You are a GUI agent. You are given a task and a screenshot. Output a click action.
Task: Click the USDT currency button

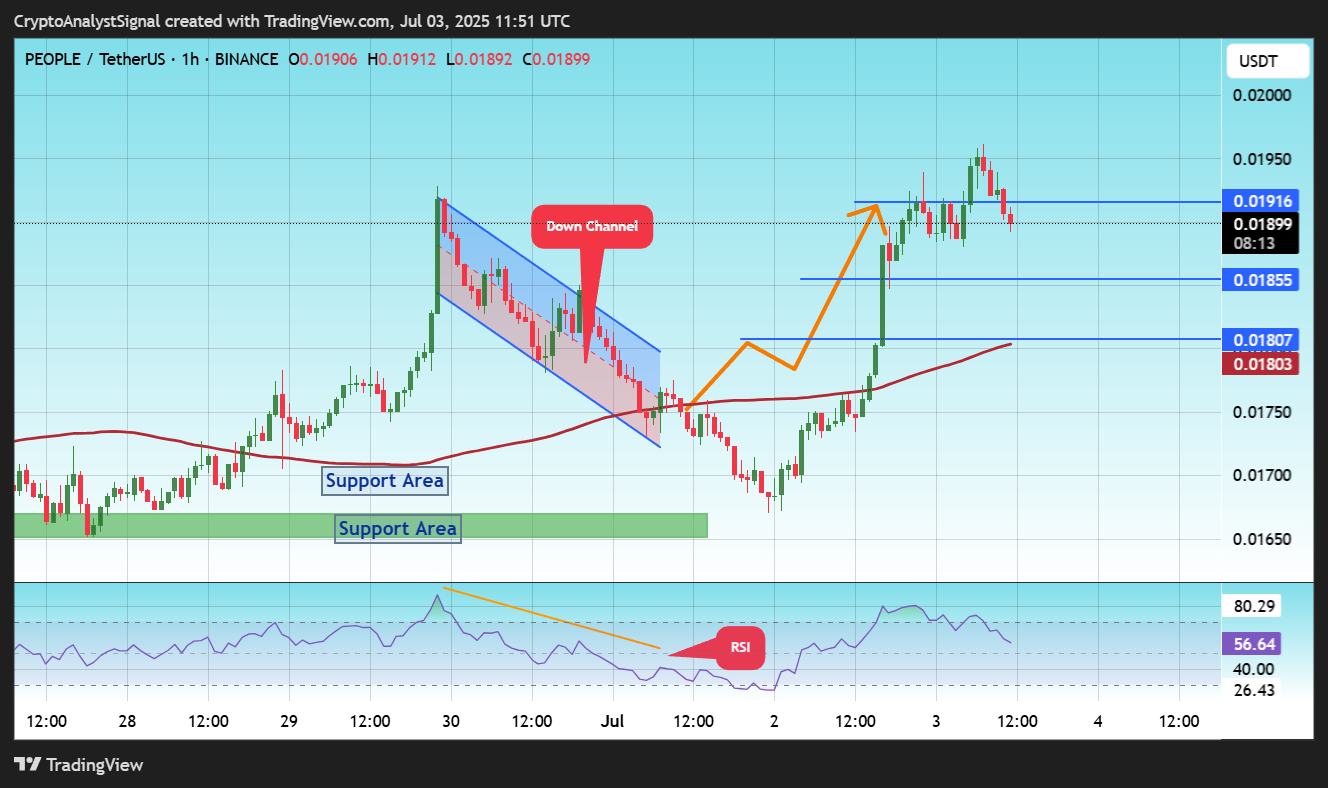[1266, 61]
